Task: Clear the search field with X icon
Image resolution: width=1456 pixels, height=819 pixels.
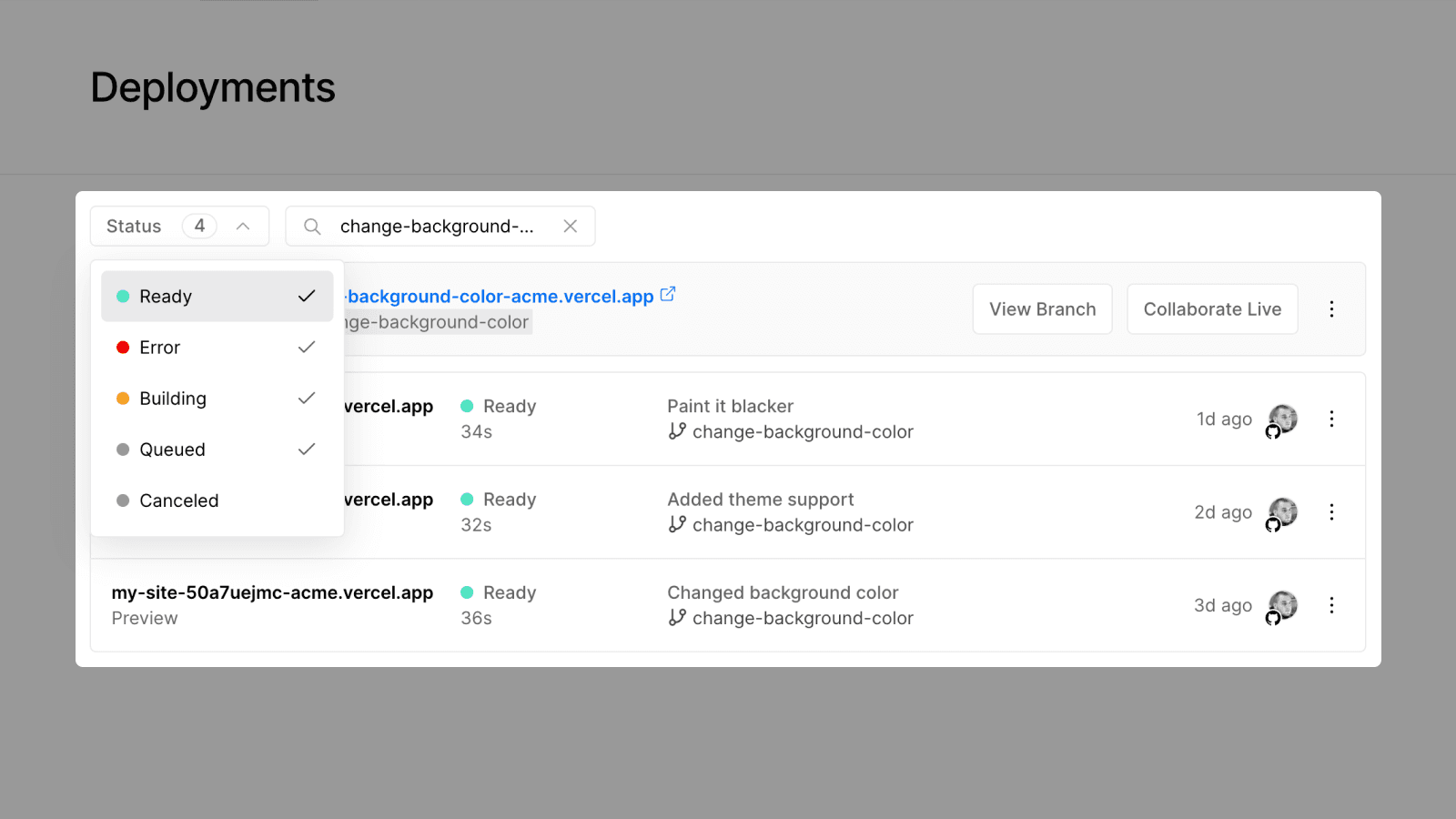Action: click(571, 227)
